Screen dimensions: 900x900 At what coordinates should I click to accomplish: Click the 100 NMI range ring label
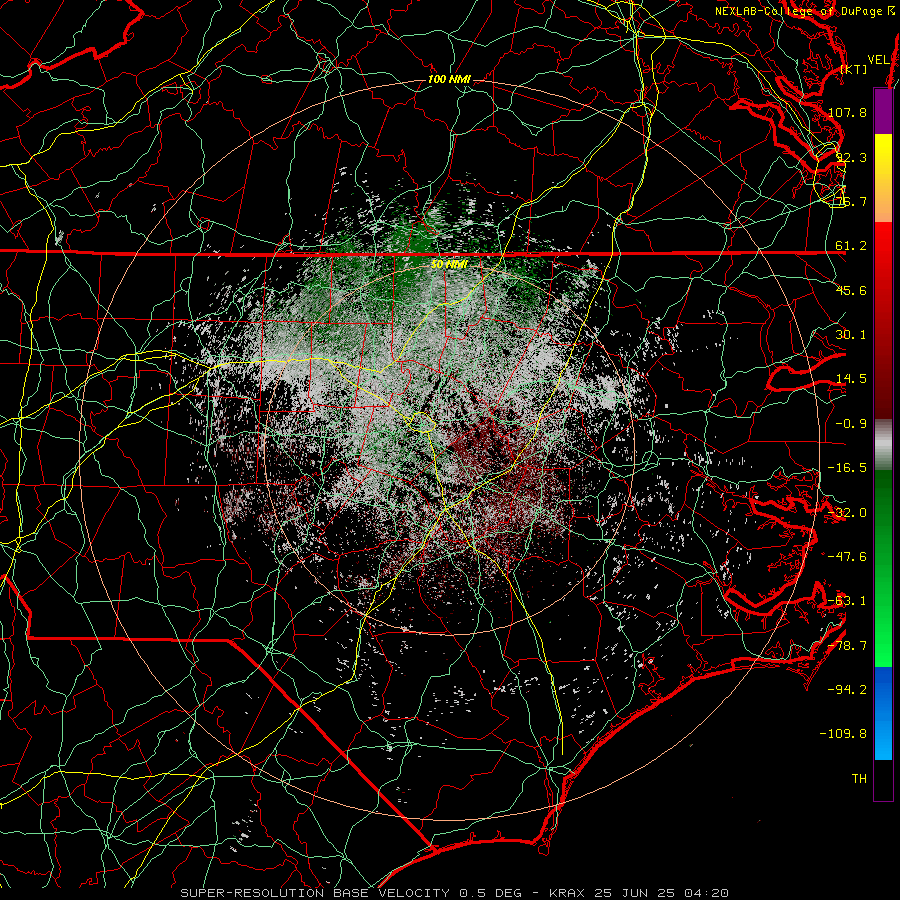[x=449, y=79]
